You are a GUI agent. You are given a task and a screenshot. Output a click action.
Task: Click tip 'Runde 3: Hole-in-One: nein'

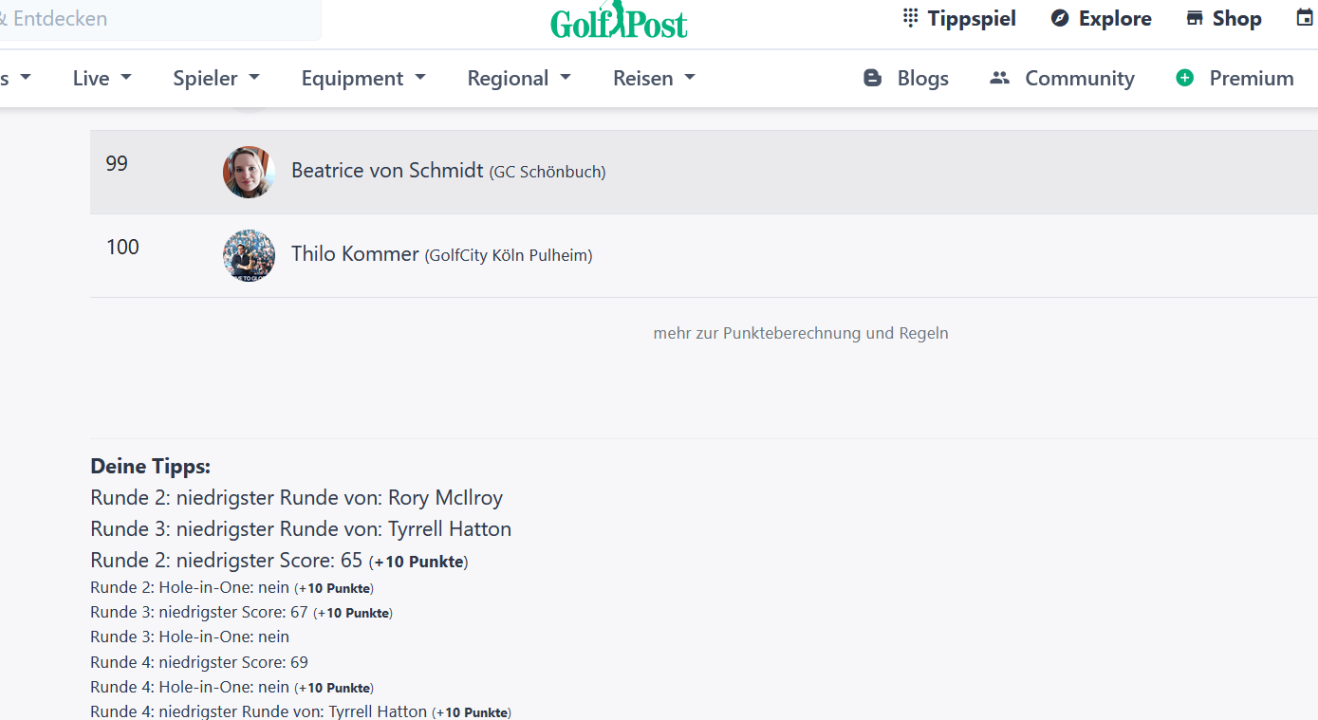(189, 637)
